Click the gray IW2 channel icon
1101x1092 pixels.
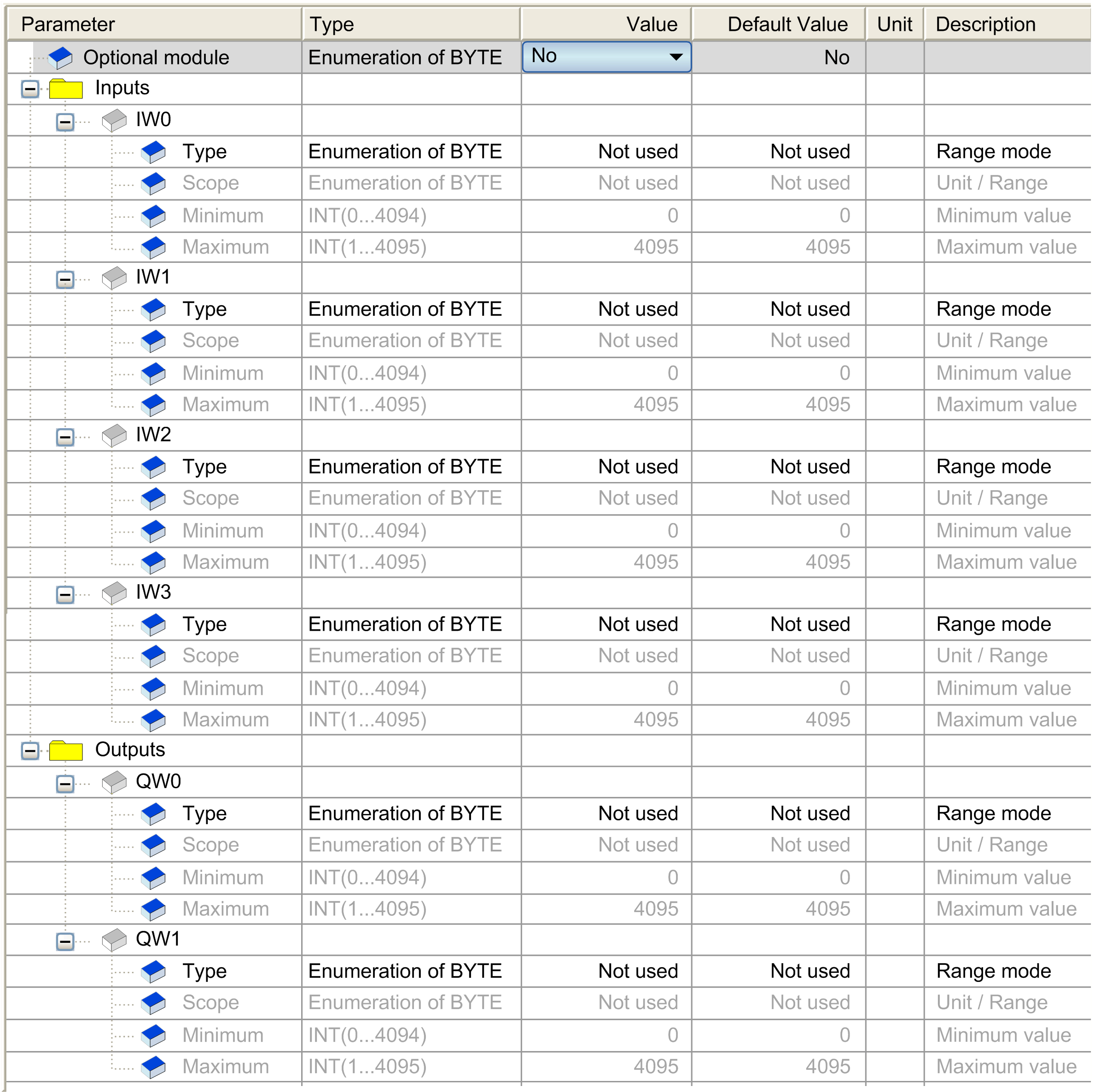click(114, 435)
